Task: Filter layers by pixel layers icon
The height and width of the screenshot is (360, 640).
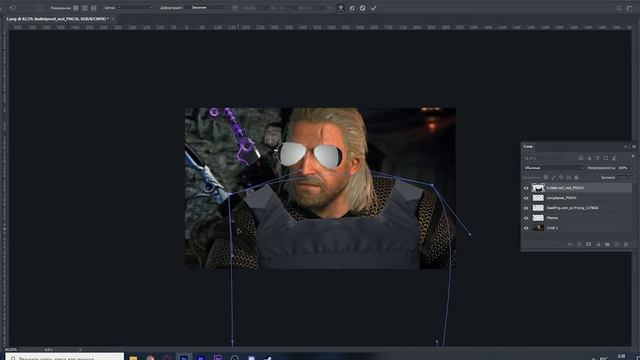Action: (581, 158)
